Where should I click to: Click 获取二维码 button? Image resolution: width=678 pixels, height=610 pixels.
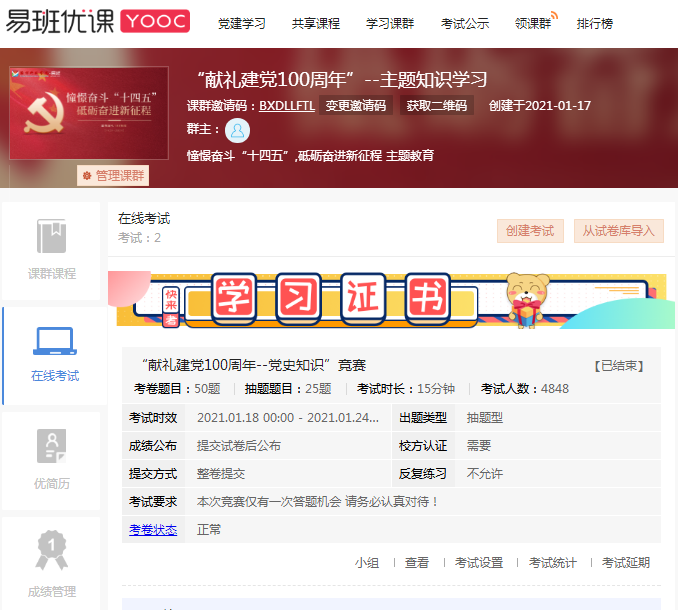tap(438, 106)
